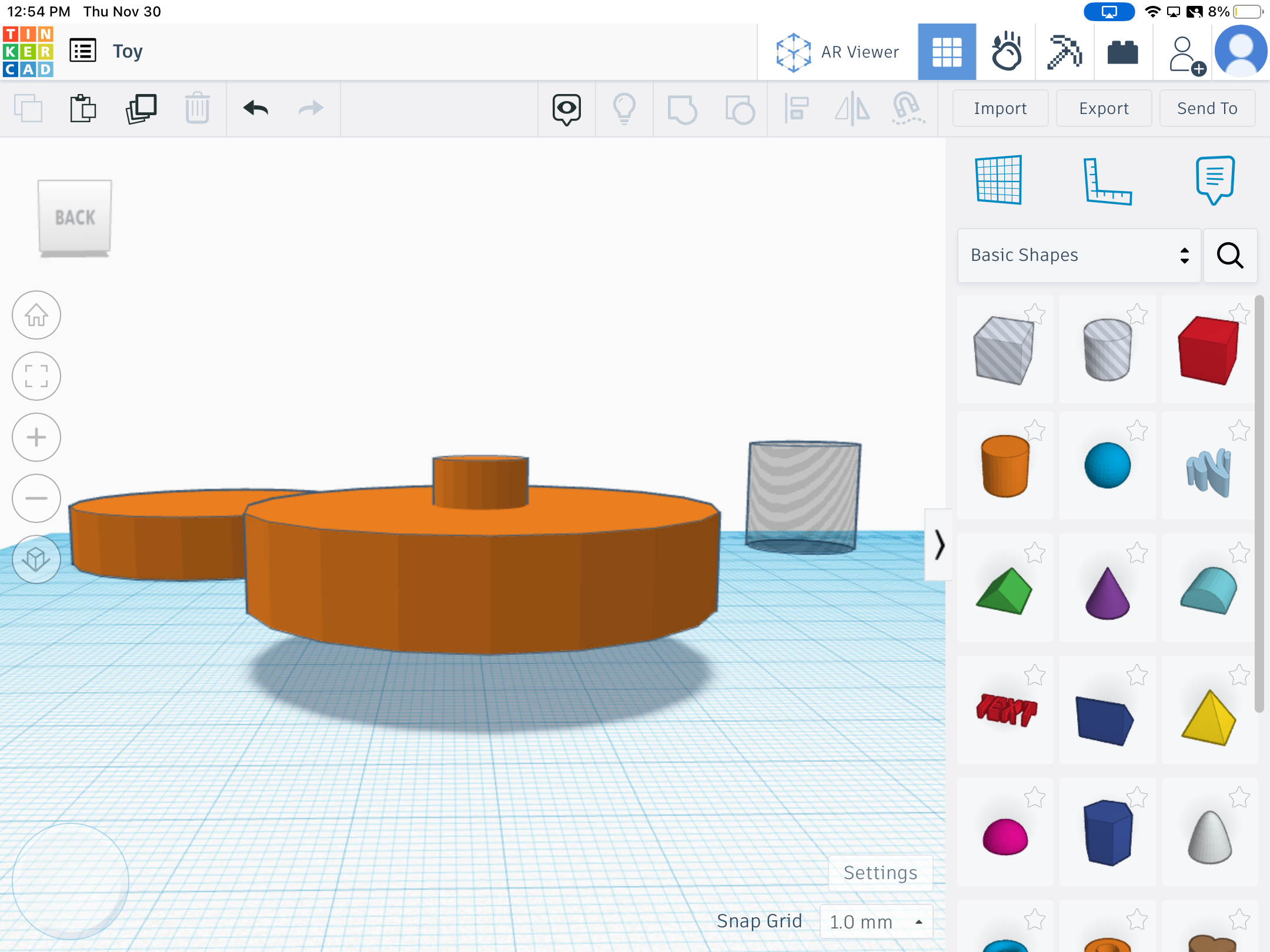This screenshot has width=1270, height=952.
Task: Click the Group shapes icon
Action: [682, 109]
